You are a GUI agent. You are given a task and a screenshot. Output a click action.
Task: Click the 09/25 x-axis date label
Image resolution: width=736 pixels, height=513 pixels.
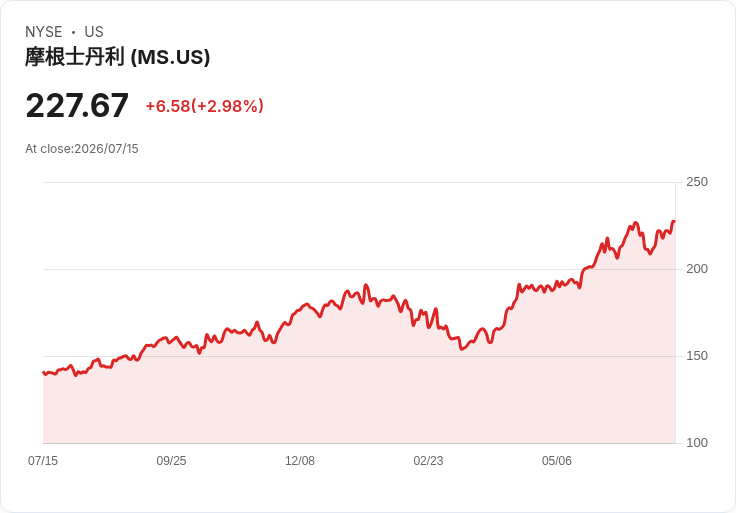click(171, 460)
